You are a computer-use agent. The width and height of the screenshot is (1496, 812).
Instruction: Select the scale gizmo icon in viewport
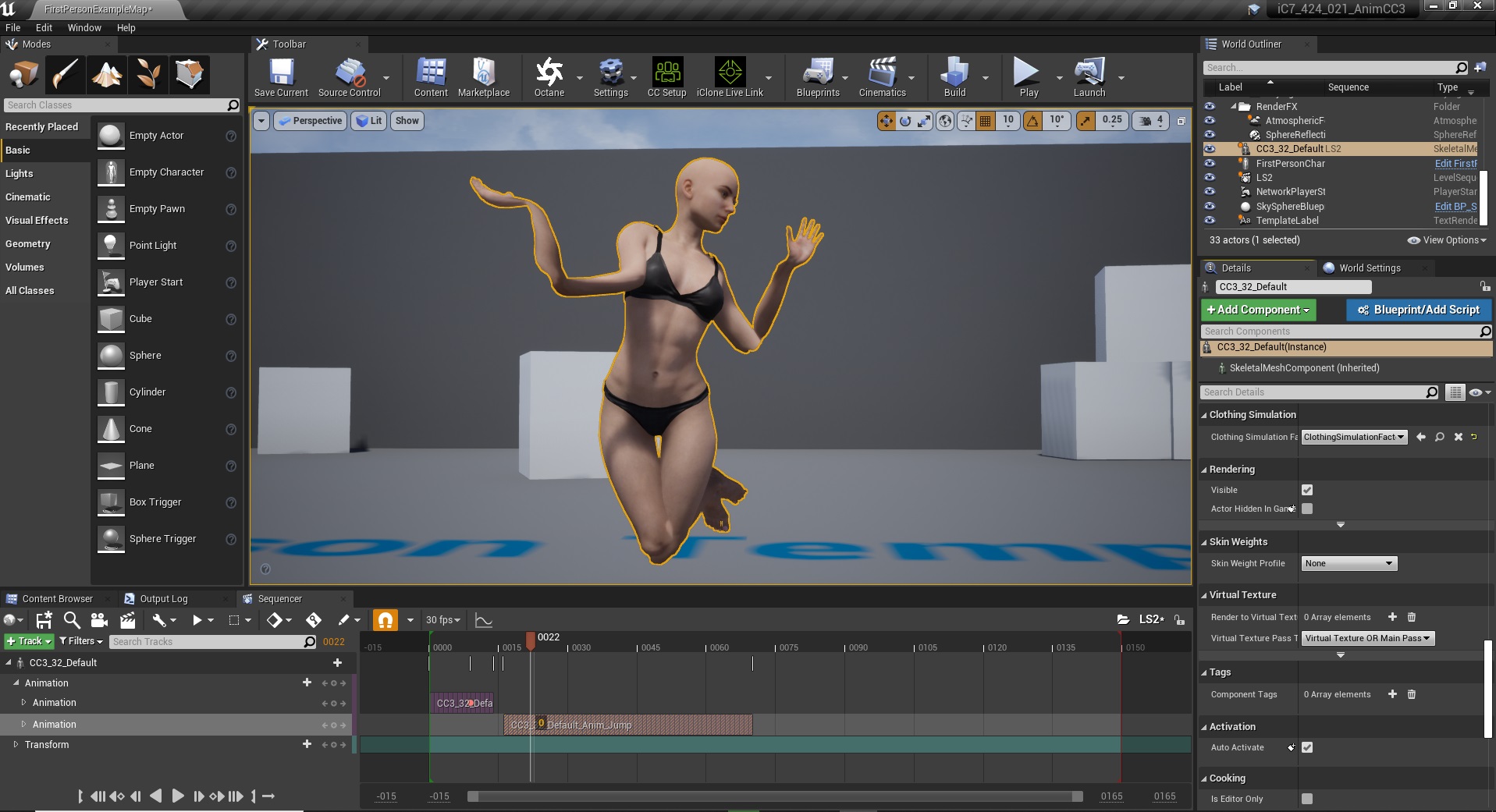tap(924, 121)
